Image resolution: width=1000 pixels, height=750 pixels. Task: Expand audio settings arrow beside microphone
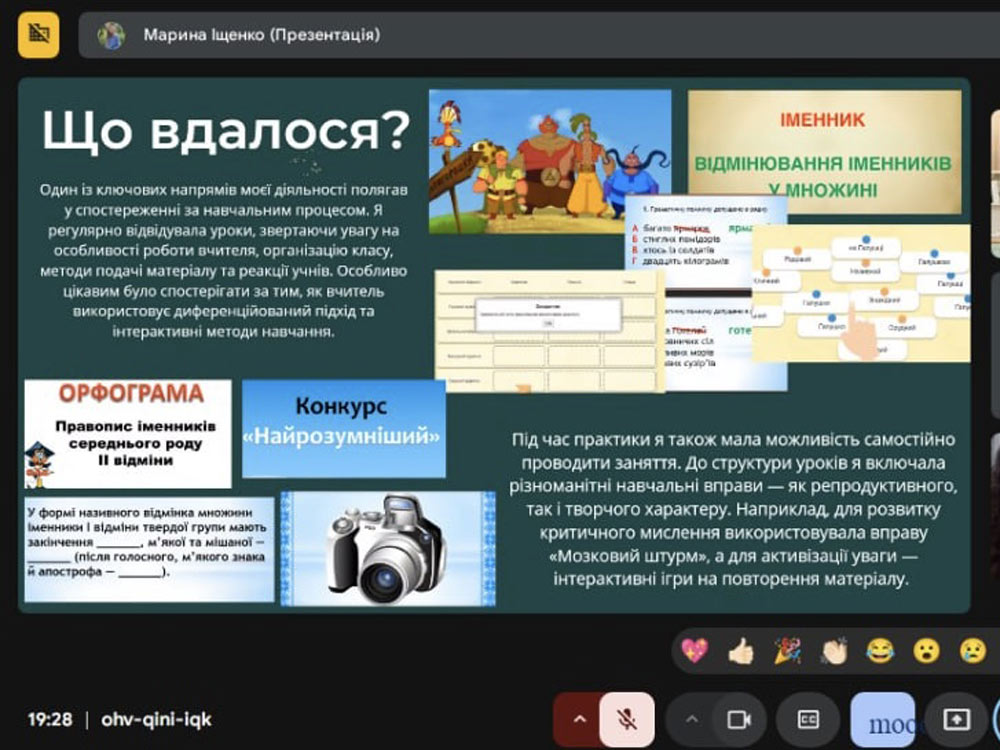578,719
